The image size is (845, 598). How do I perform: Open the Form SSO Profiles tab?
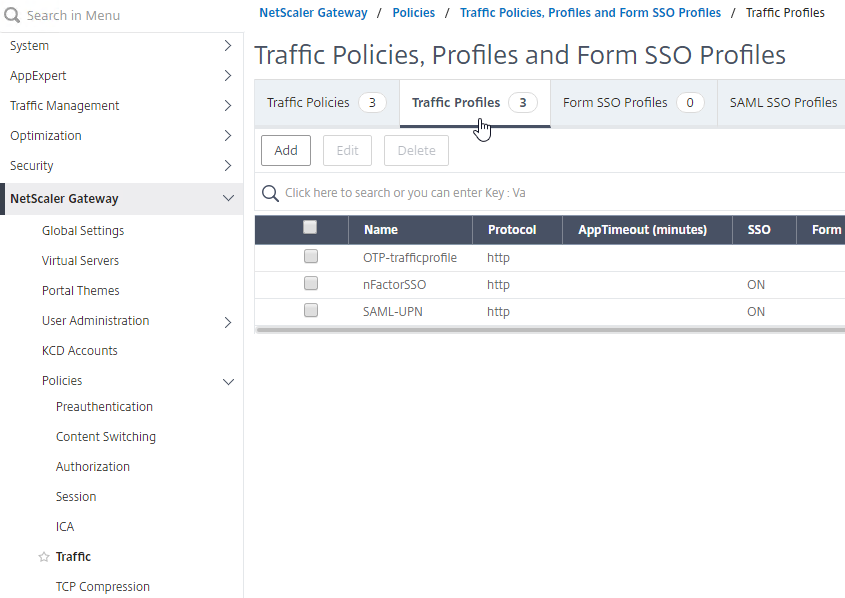[x=634, y=103]
